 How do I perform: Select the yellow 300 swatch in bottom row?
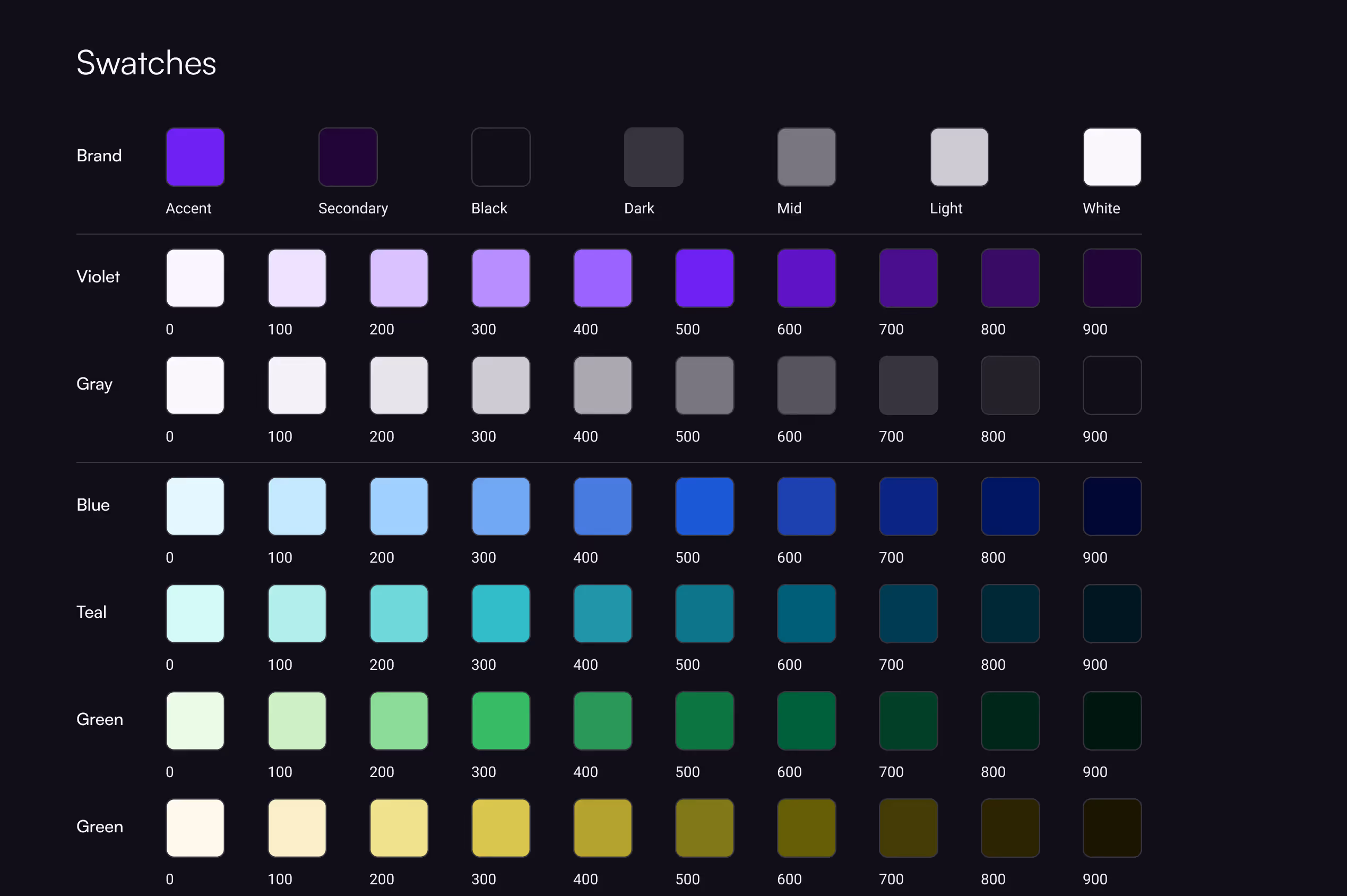pyautogui.click(x=500, y=828)
